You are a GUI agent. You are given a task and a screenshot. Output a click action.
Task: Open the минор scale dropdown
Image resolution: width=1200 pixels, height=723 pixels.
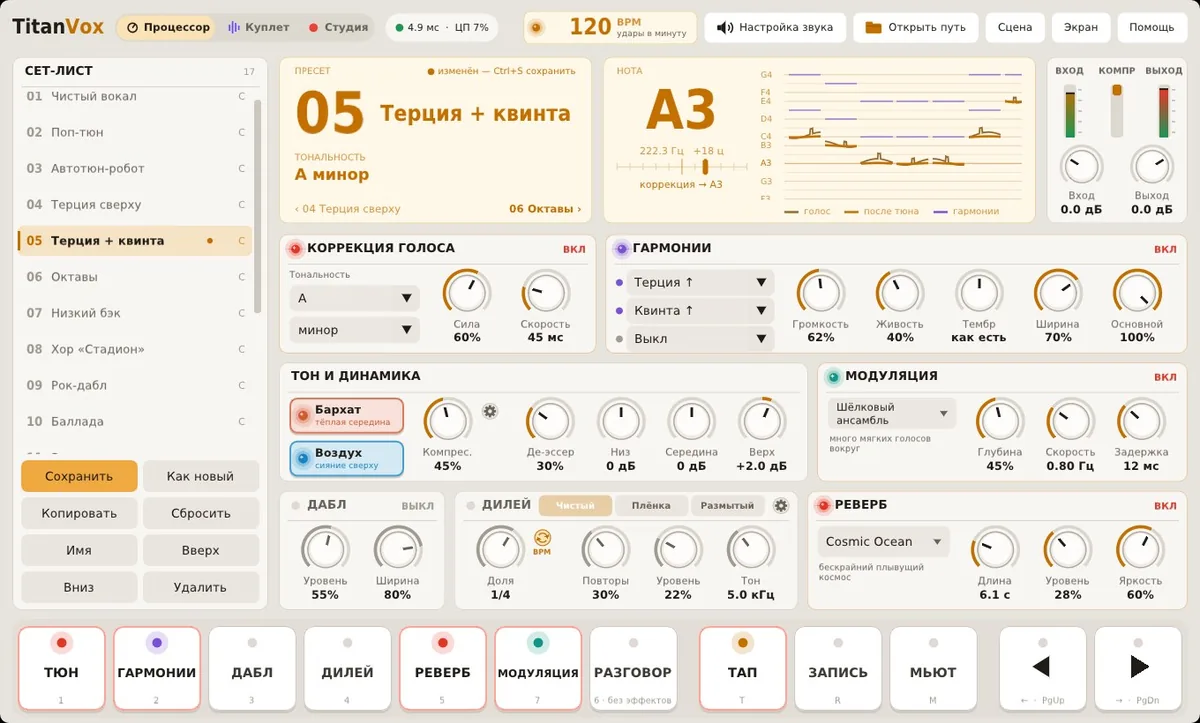coord(354,330)
